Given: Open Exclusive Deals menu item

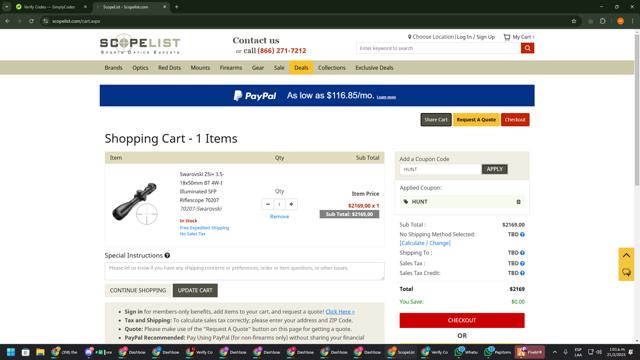Looking at the screenshot, I should point(374,68).
